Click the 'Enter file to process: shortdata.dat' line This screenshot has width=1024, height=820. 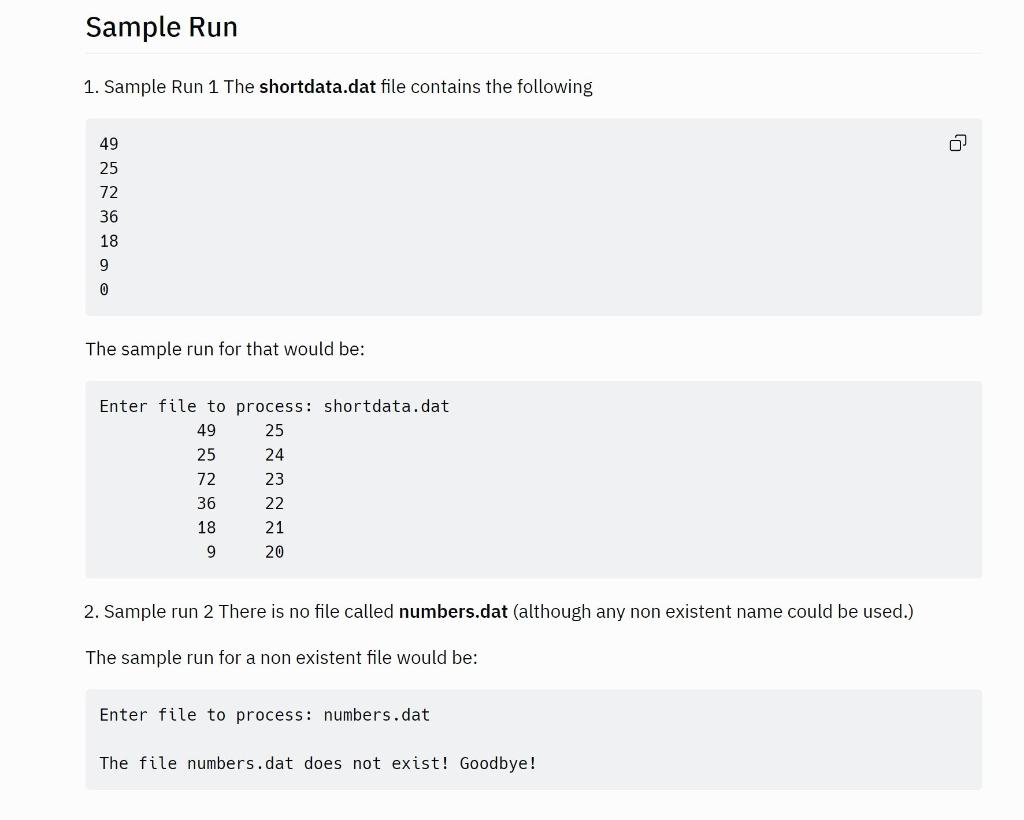[274, 407]
